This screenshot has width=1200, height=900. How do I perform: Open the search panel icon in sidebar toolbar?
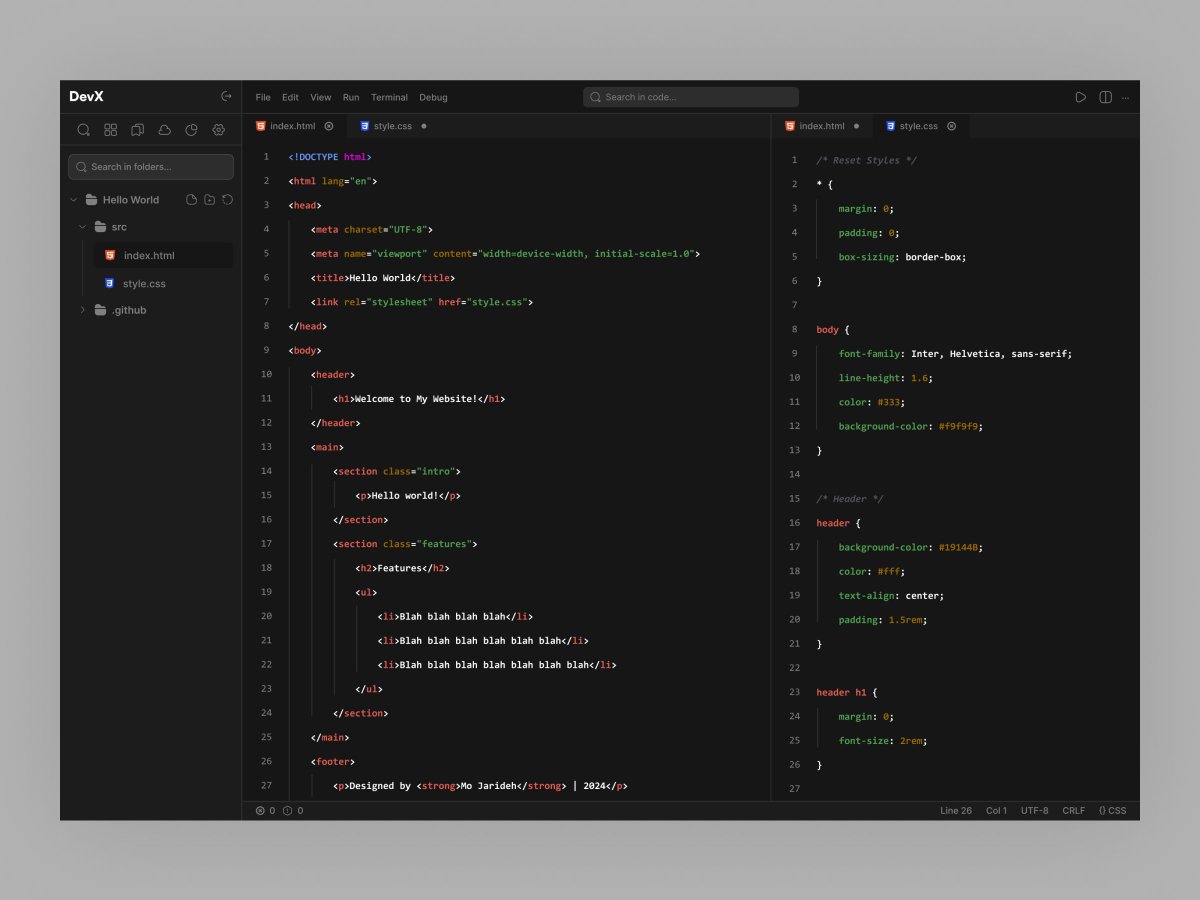(84, 130)
